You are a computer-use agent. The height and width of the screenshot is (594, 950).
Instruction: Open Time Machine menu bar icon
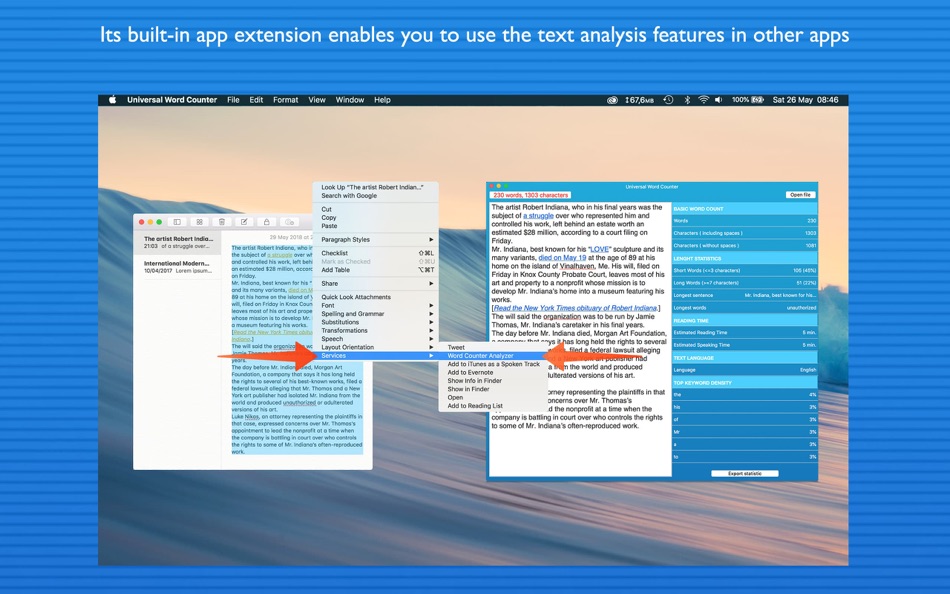(668, 100)
